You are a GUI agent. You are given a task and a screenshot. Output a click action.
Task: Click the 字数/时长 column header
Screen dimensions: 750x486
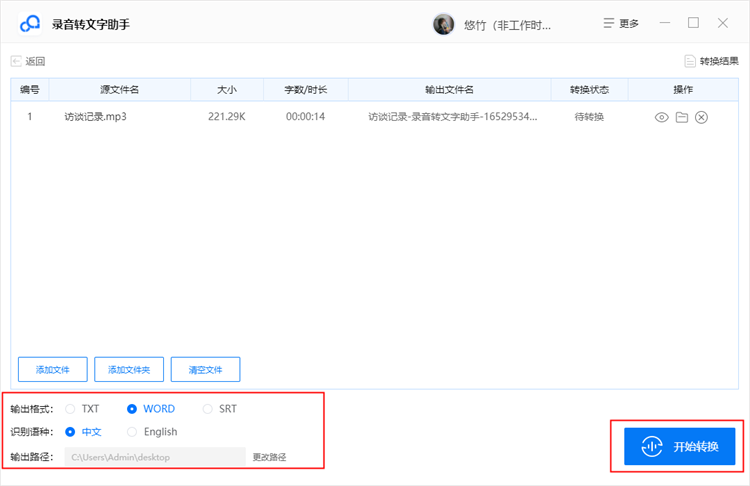(x=306, y=89)
